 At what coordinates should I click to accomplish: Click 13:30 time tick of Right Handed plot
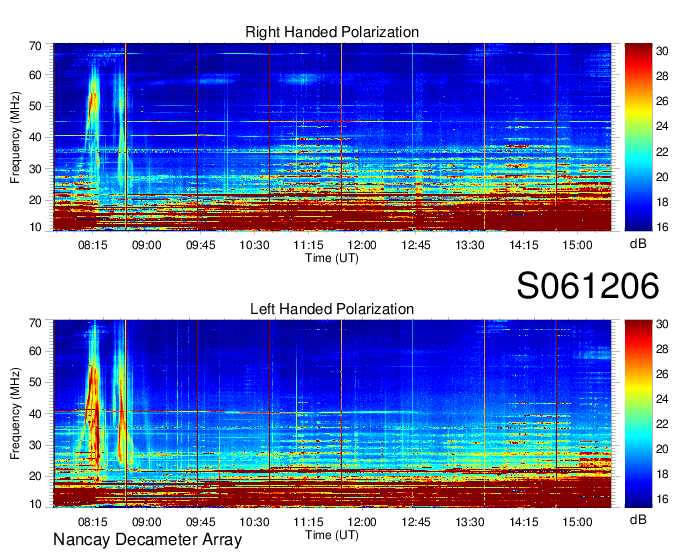pyautogui.click(x=470, y=245)
